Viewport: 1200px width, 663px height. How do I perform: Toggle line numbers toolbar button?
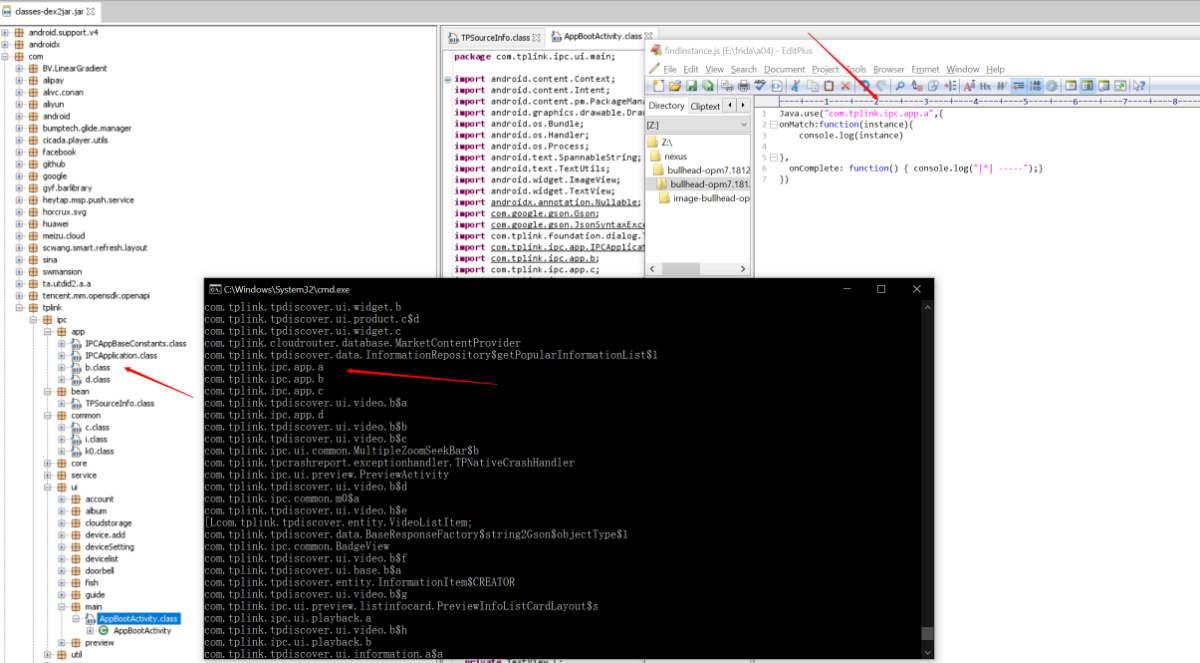point(1035,86)
